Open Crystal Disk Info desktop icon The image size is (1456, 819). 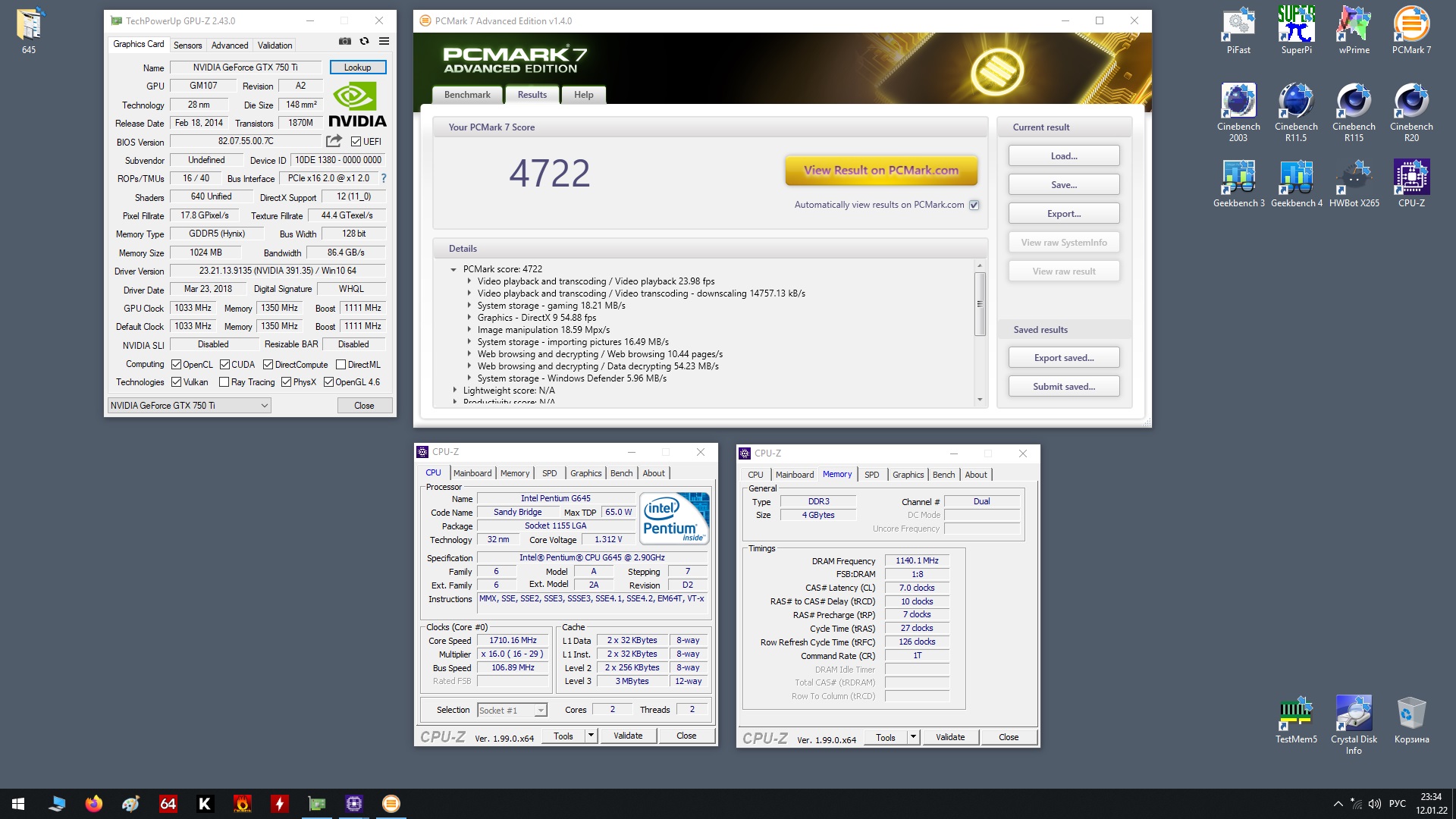pos(1354,724)
